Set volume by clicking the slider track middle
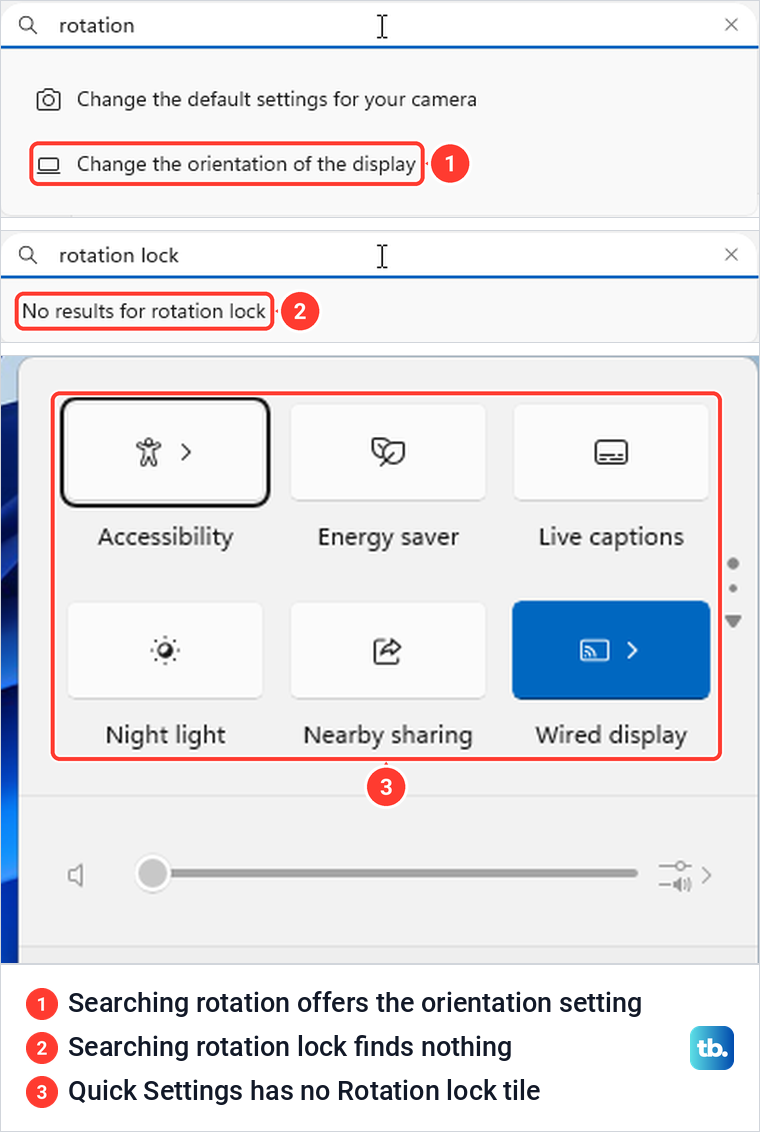The image size is (760, 1132). (387, 874)
